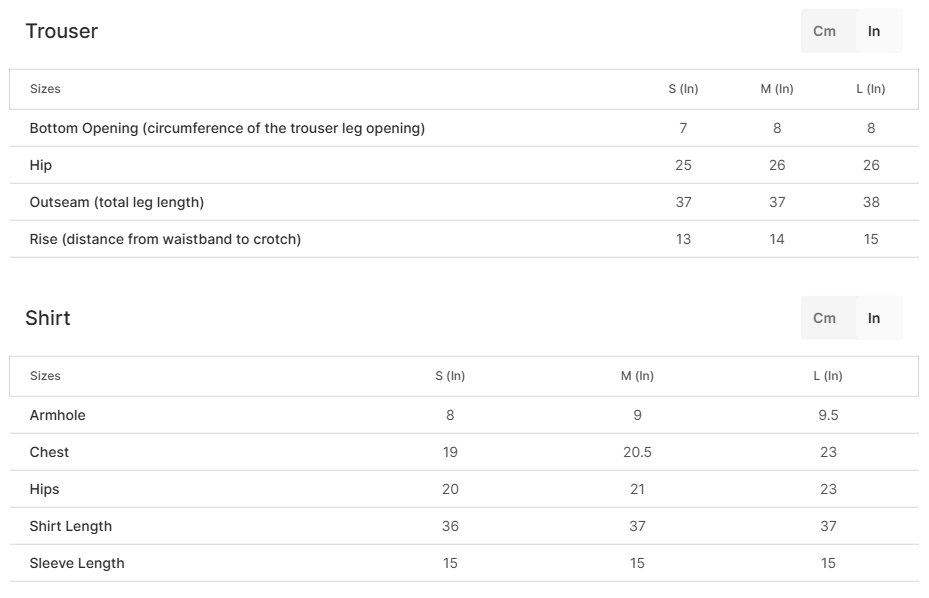Image resolution: width=929 pixels, height=598 pixels.
Task: Click the Trouser Hip row label
Action: pos(41,165)
